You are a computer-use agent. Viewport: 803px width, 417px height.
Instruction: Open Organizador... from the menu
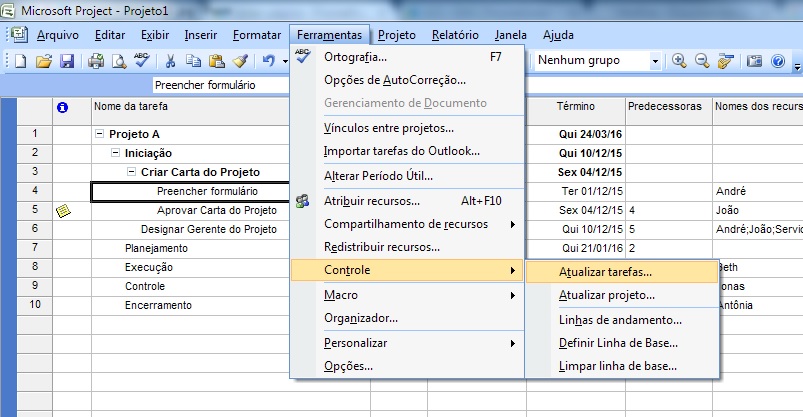pyautogui.click(x=407, y=318)
